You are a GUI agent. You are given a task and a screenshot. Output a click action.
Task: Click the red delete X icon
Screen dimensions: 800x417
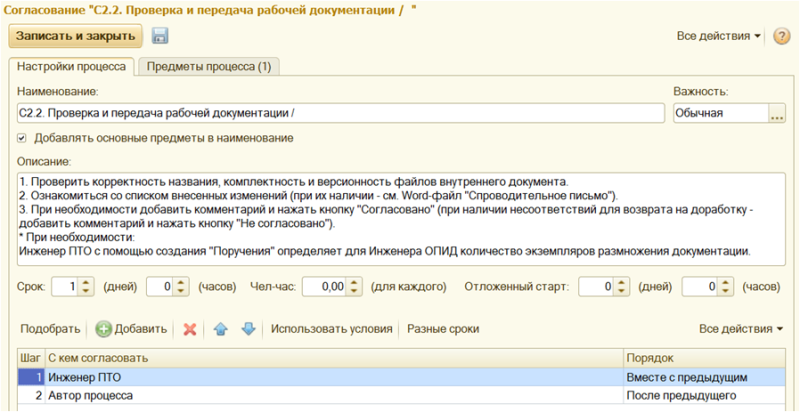click(x=189, y=329)
